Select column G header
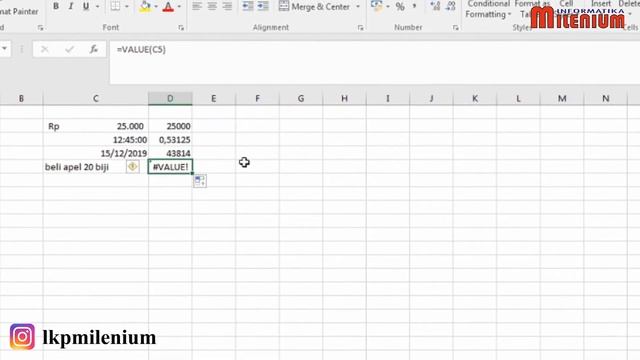Viewport: 640px width, 360px height. point(301,98)
